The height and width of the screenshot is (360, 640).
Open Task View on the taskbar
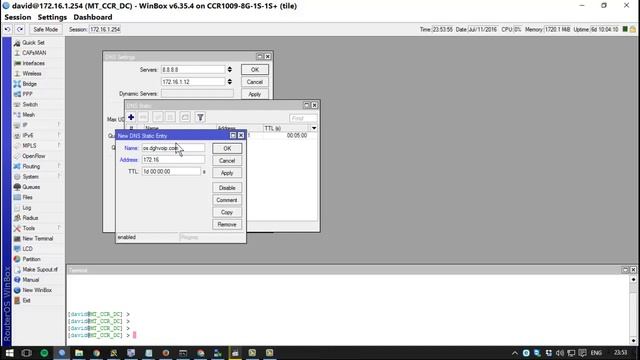pos(27,353)
